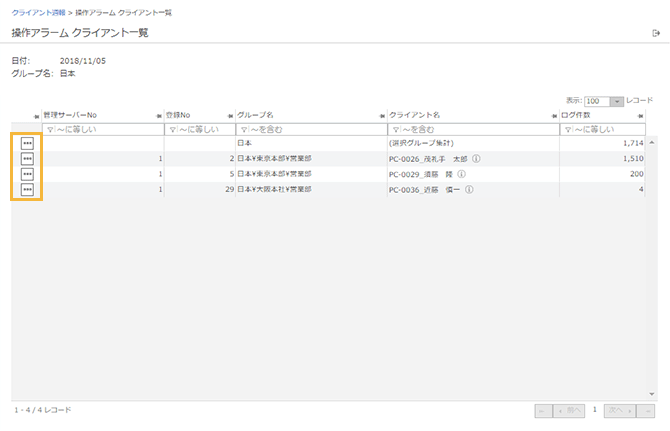Open row menu for PC-0029 client

pyautogui.click(x=27, y=173)
